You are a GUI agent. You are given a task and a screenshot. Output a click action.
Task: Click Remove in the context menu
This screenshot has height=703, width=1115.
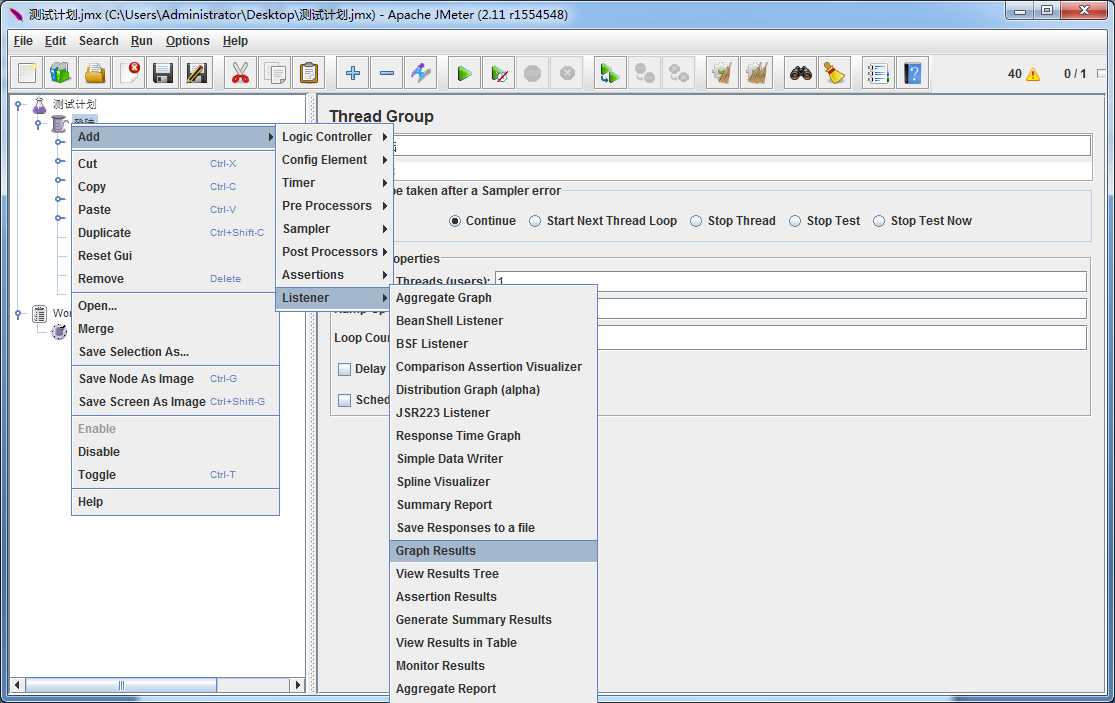(x=175, y=279)
